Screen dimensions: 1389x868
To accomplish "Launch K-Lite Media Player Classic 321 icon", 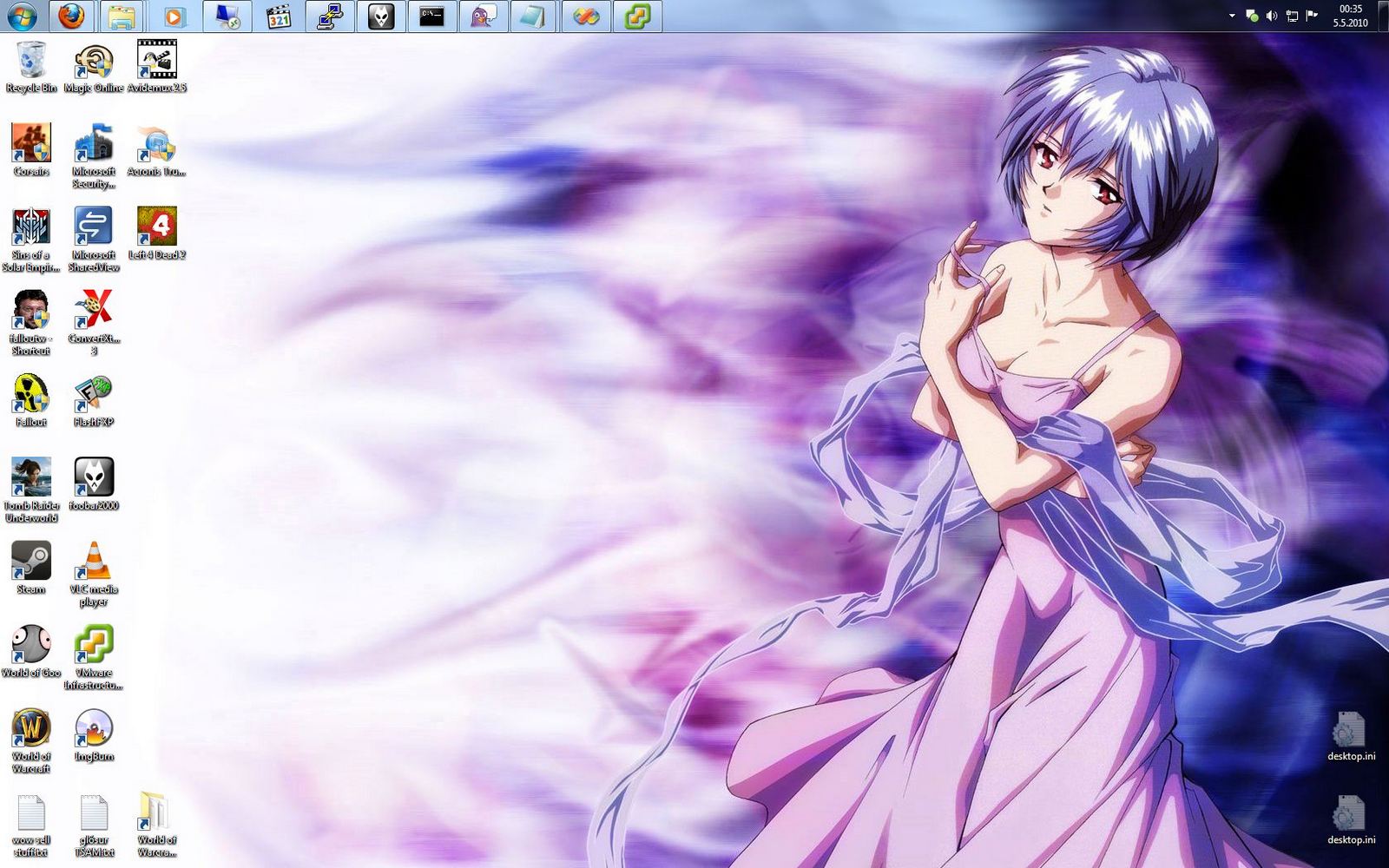I will 278,15.
